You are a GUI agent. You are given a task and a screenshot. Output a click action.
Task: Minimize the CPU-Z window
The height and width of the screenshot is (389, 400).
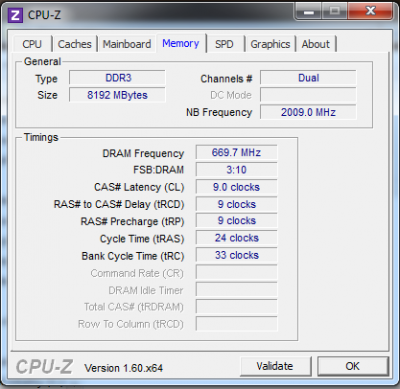309,12
